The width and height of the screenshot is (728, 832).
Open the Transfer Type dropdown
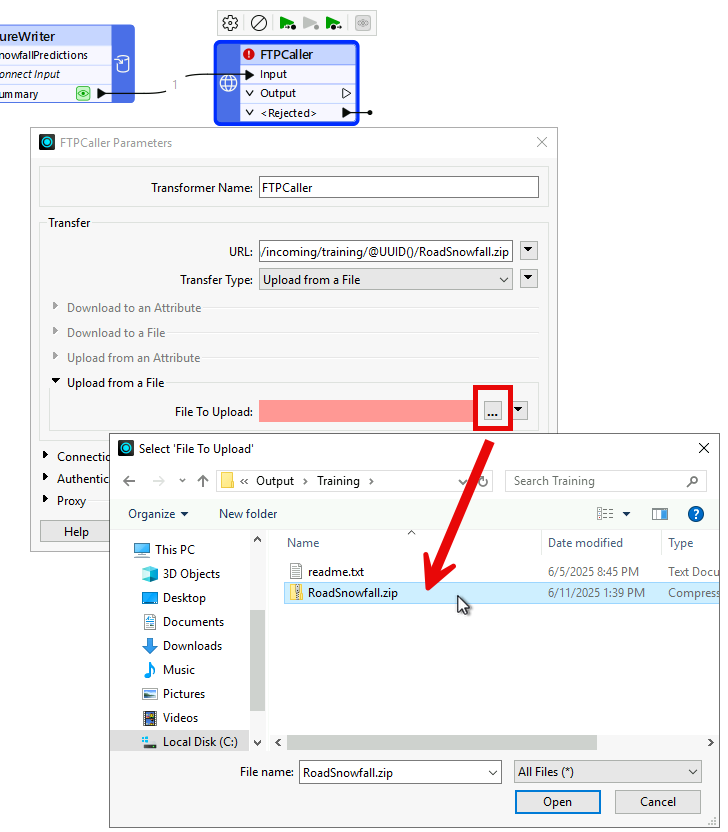click(385, 280)
